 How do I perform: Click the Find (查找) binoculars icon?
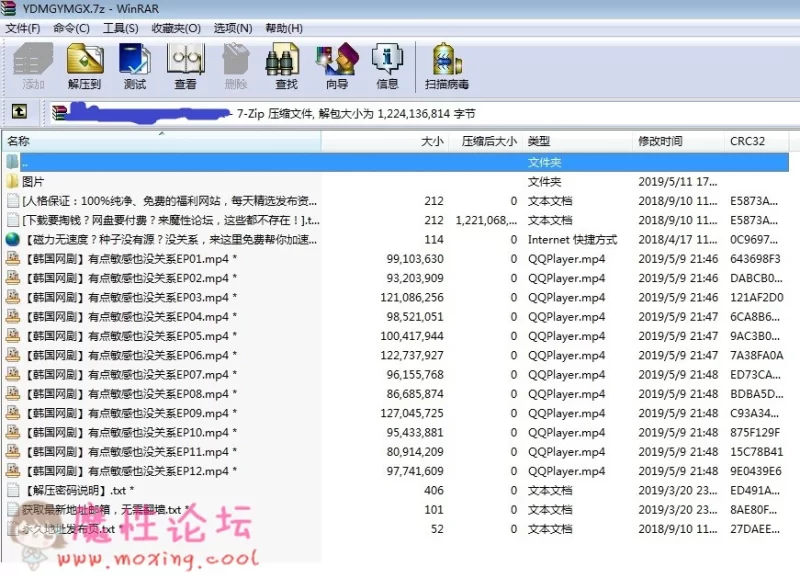[282, 60]
